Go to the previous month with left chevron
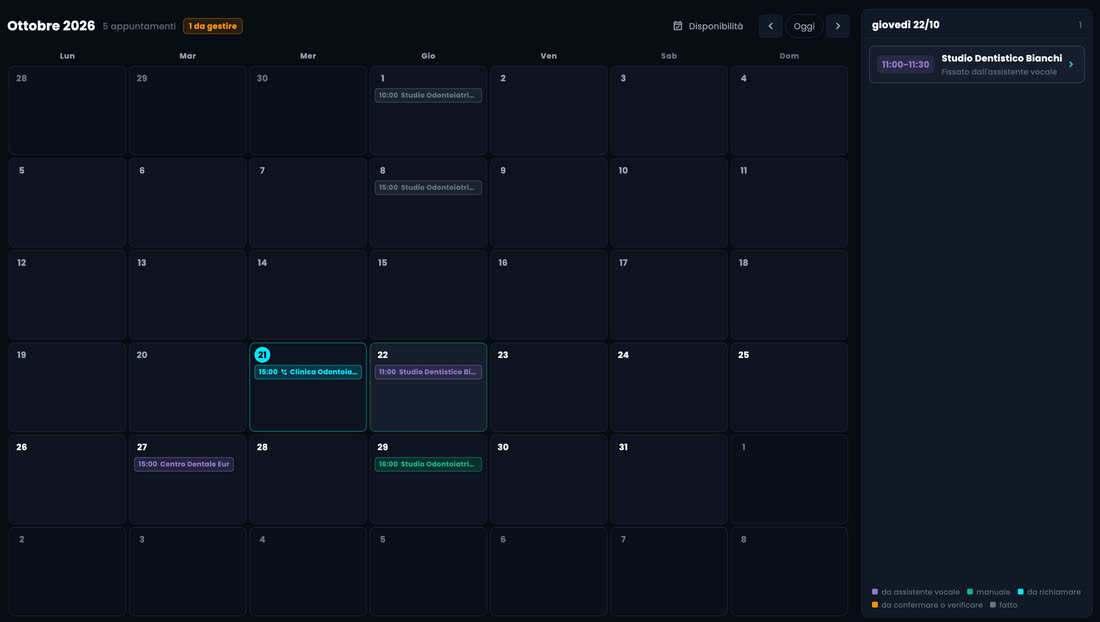Screen dimensions: 1100x622 [770, 26]
